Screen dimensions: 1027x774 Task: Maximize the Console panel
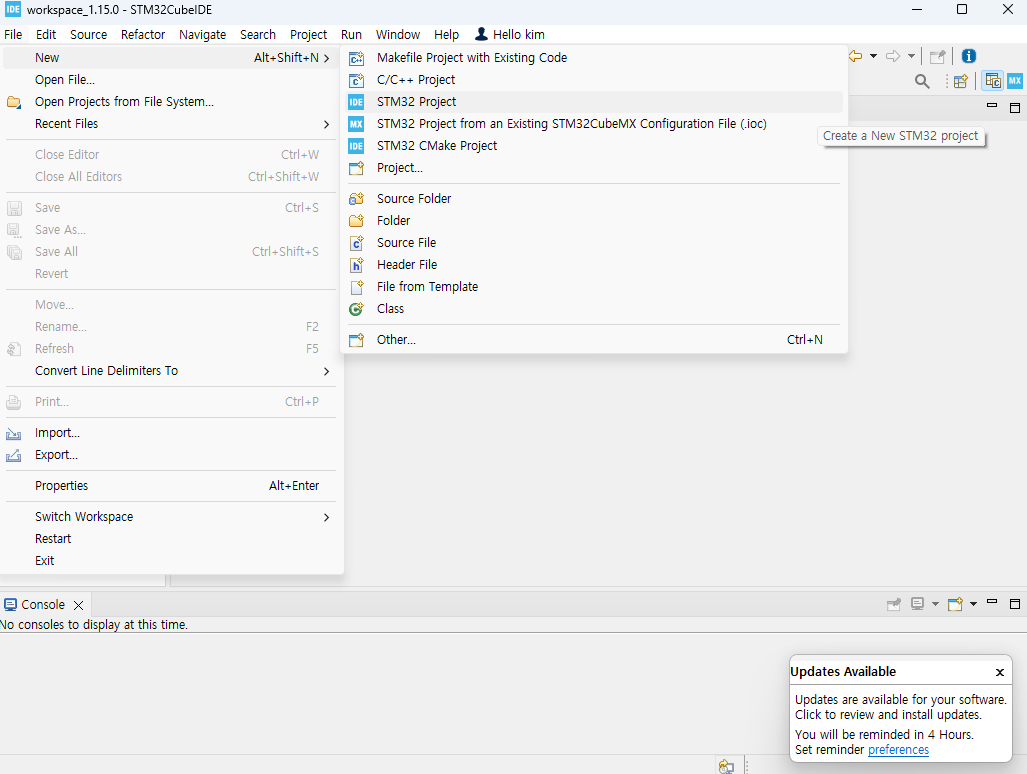pos(1014,603)
